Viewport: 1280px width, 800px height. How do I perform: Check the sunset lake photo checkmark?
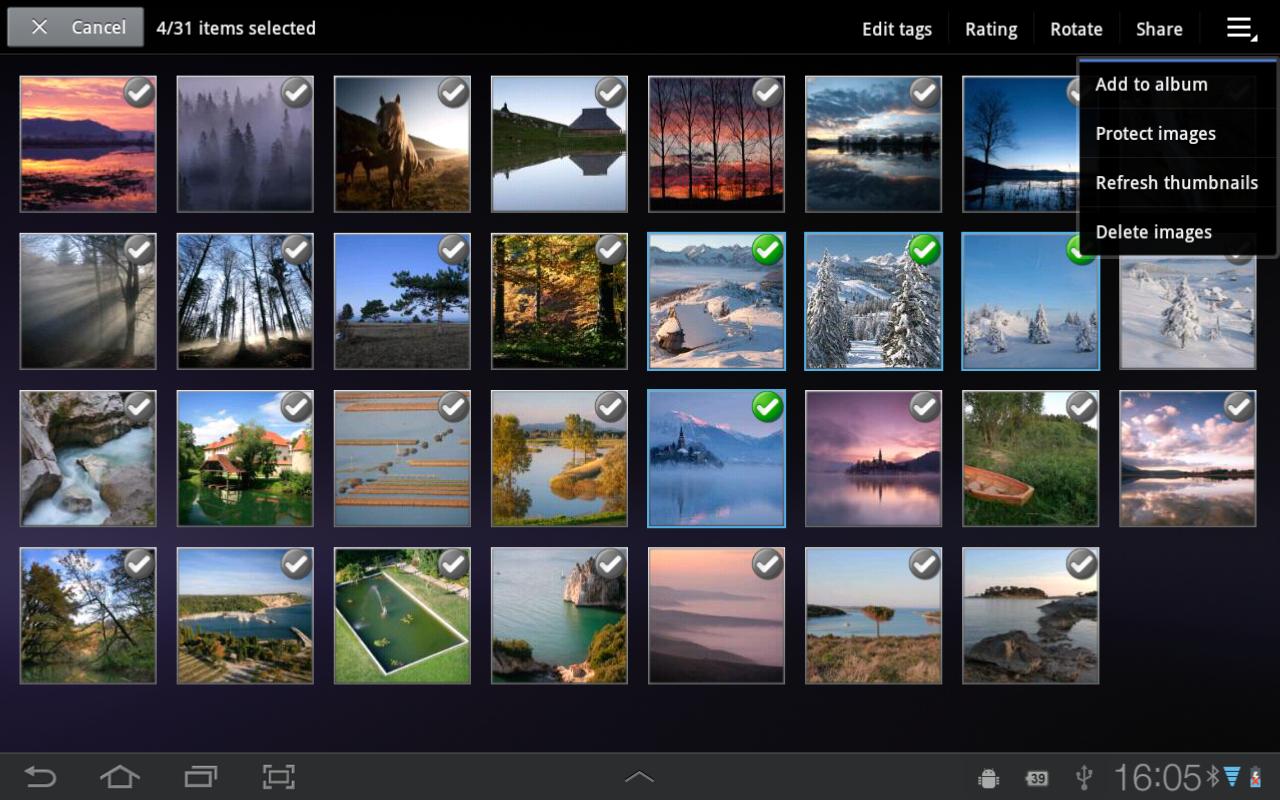point(139,93)
